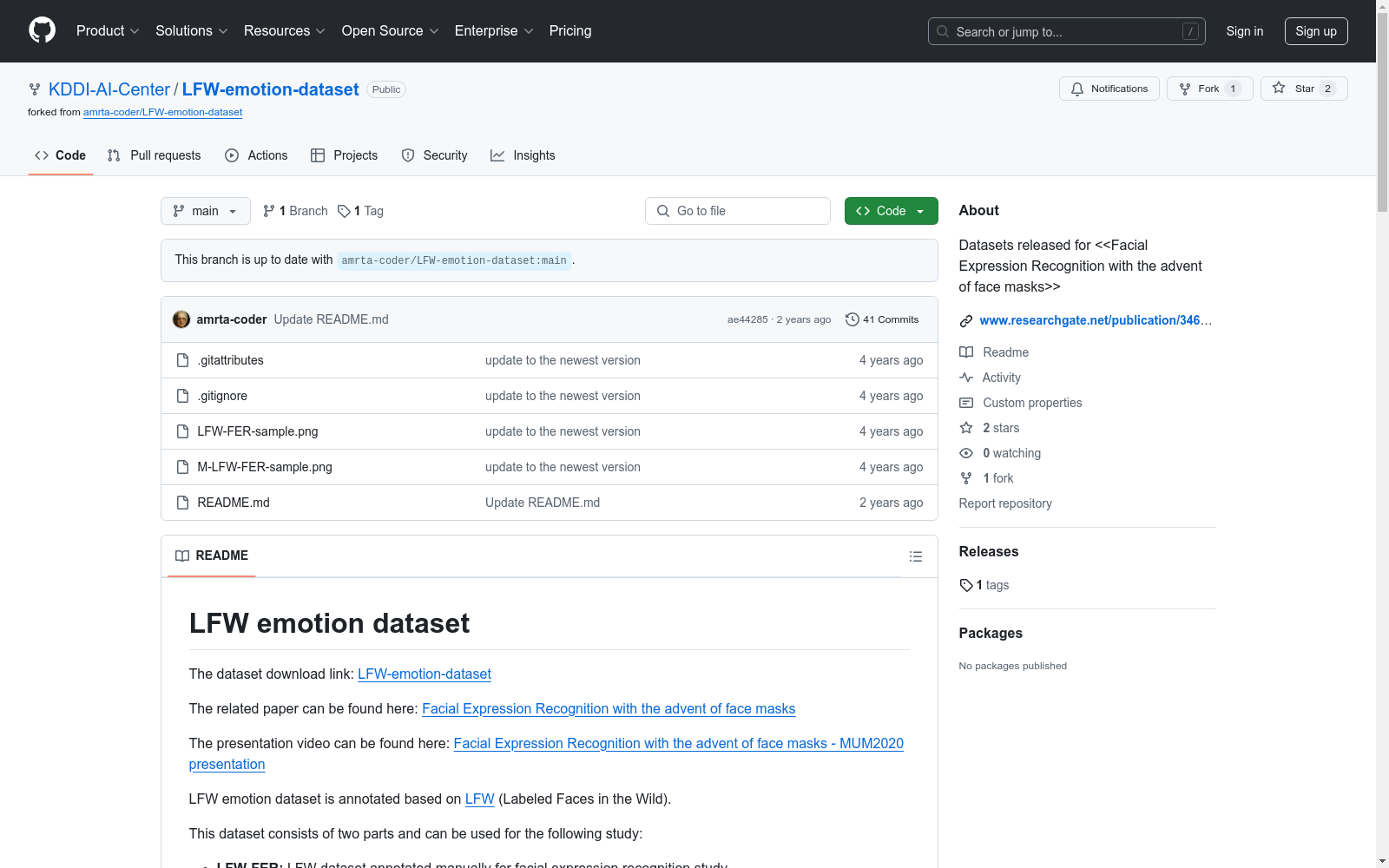Open the GitHub home logo
Image resolution: width=1389 pixels, height=868 pixels.
42,30
